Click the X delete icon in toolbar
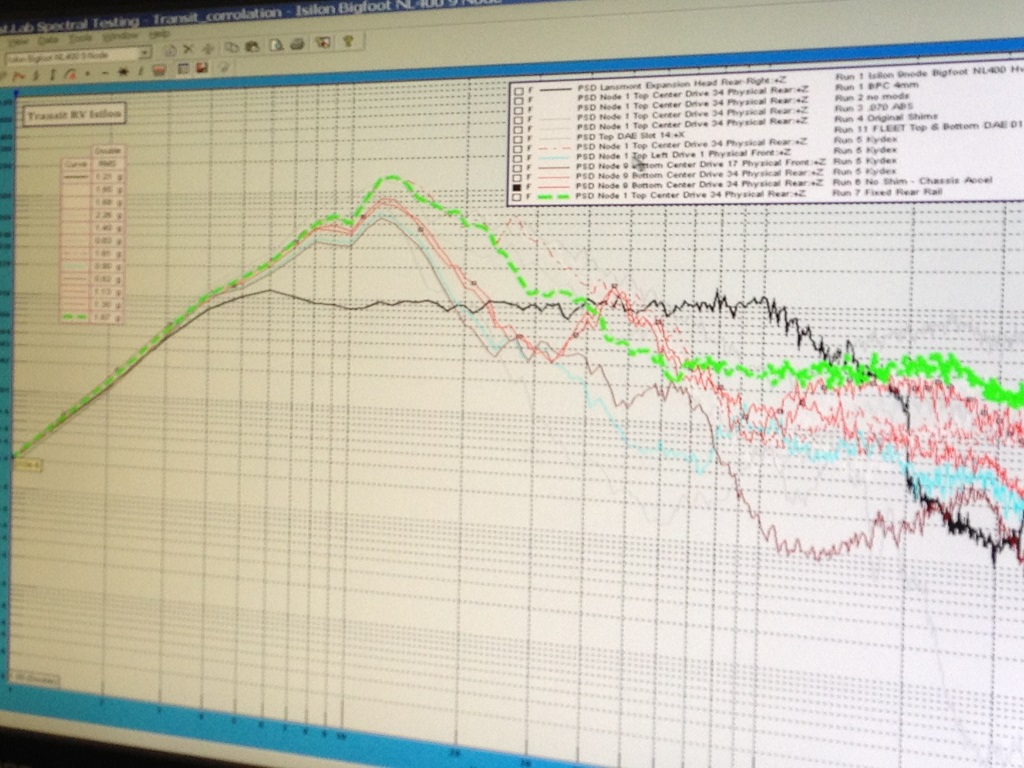1024x768 pixels. click(188, 47)
